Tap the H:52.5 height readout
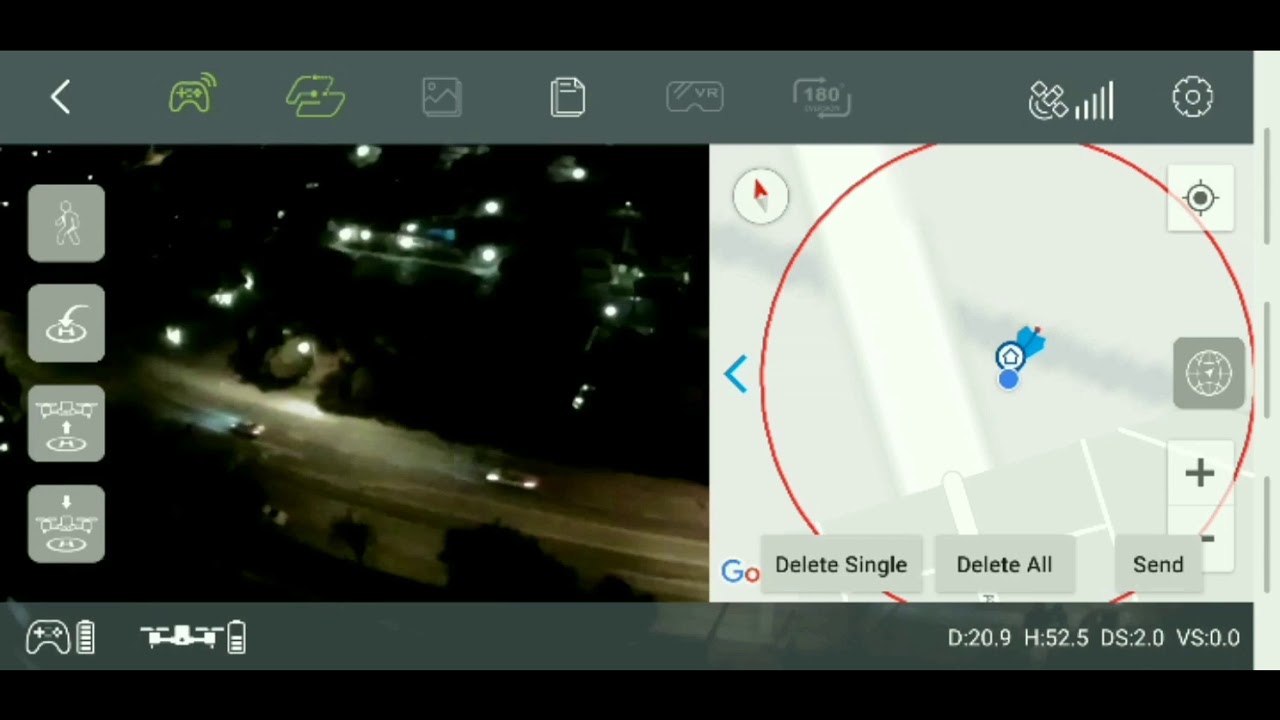 [1056, 638]
